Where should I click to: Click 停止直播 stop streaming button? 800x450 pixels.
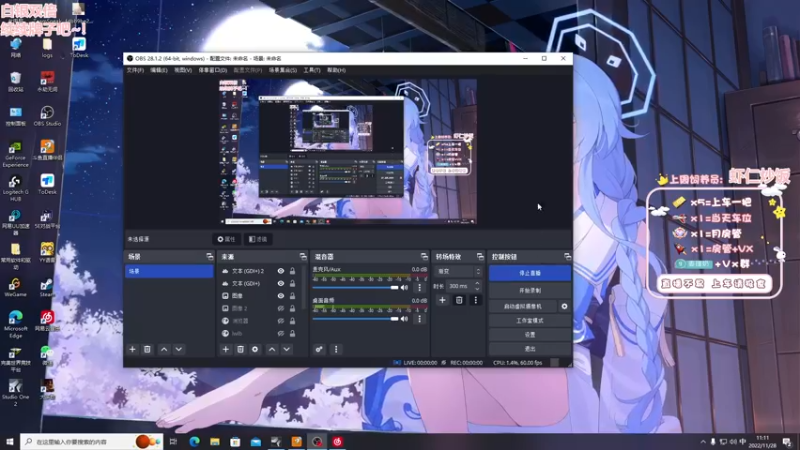[x=530, y=273]
